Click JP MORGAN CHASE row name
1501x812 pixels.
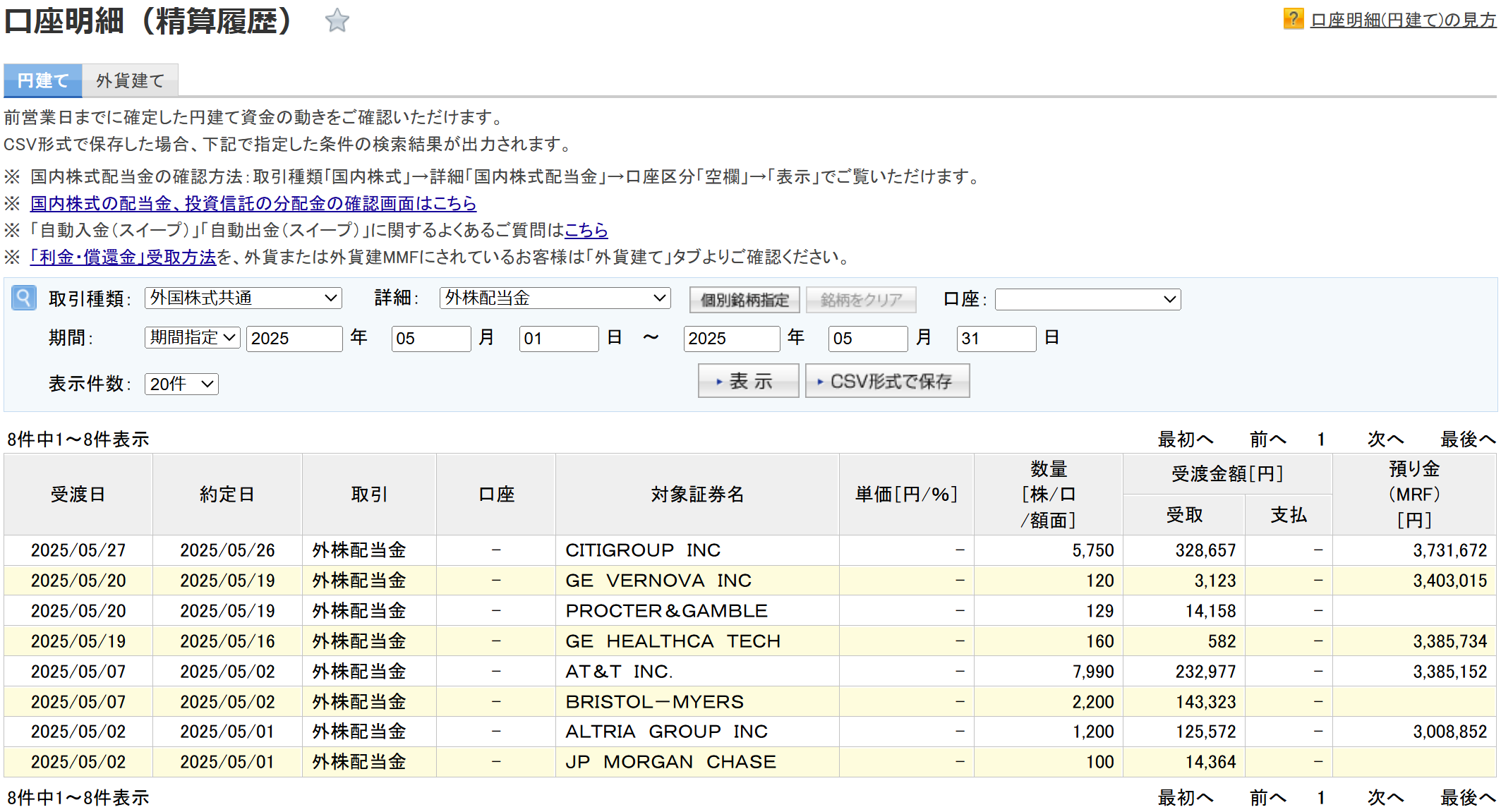[x=670, y=762]
